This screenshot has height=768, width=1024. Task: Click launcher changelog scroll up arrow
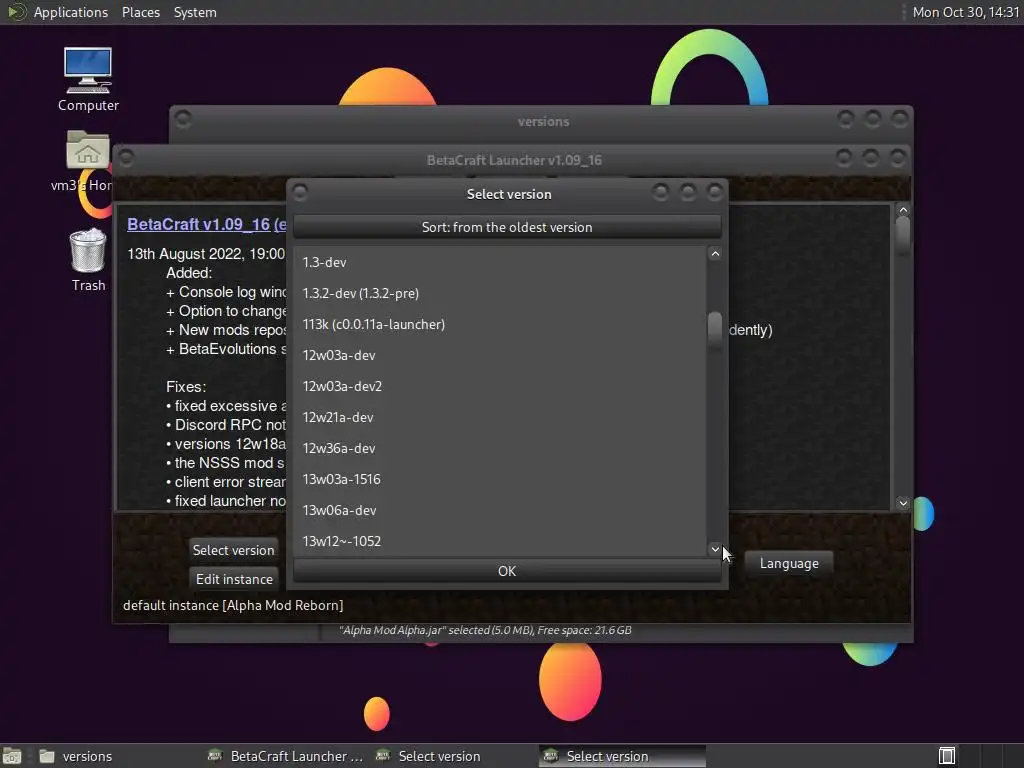(x=903, y=210)
